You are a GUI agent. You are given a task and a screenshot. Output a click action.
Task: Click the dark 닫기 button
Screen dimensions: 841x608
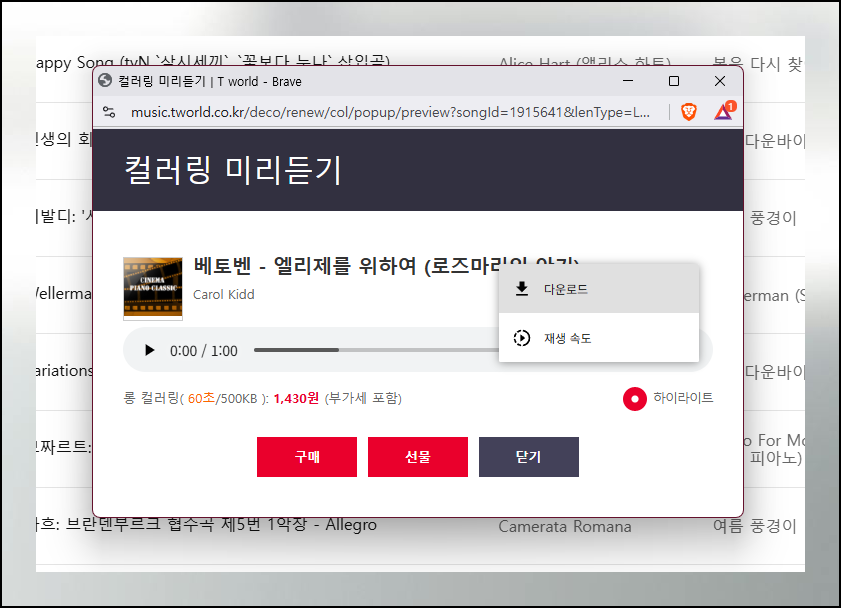(529, 457)
